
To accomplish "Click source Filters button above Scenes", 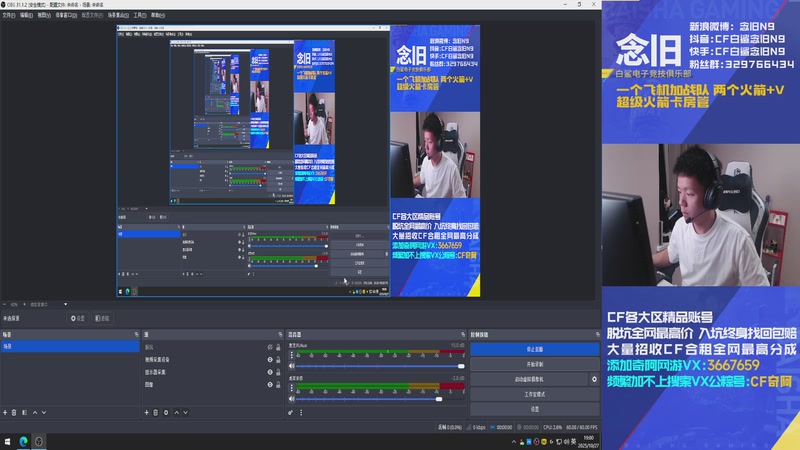I will click(x=103, y=318).
